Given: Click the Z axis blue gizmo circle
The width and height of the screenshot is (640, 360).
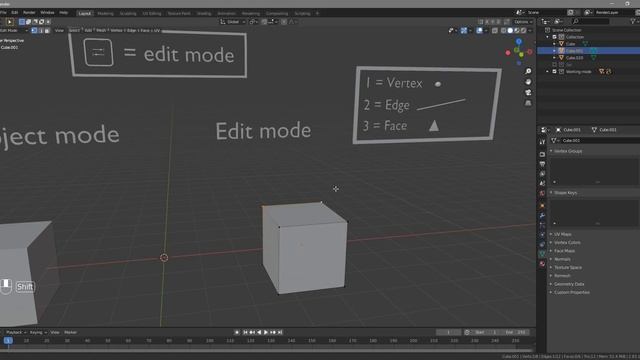Looking at the screenshot, I should tap(519, 42).
